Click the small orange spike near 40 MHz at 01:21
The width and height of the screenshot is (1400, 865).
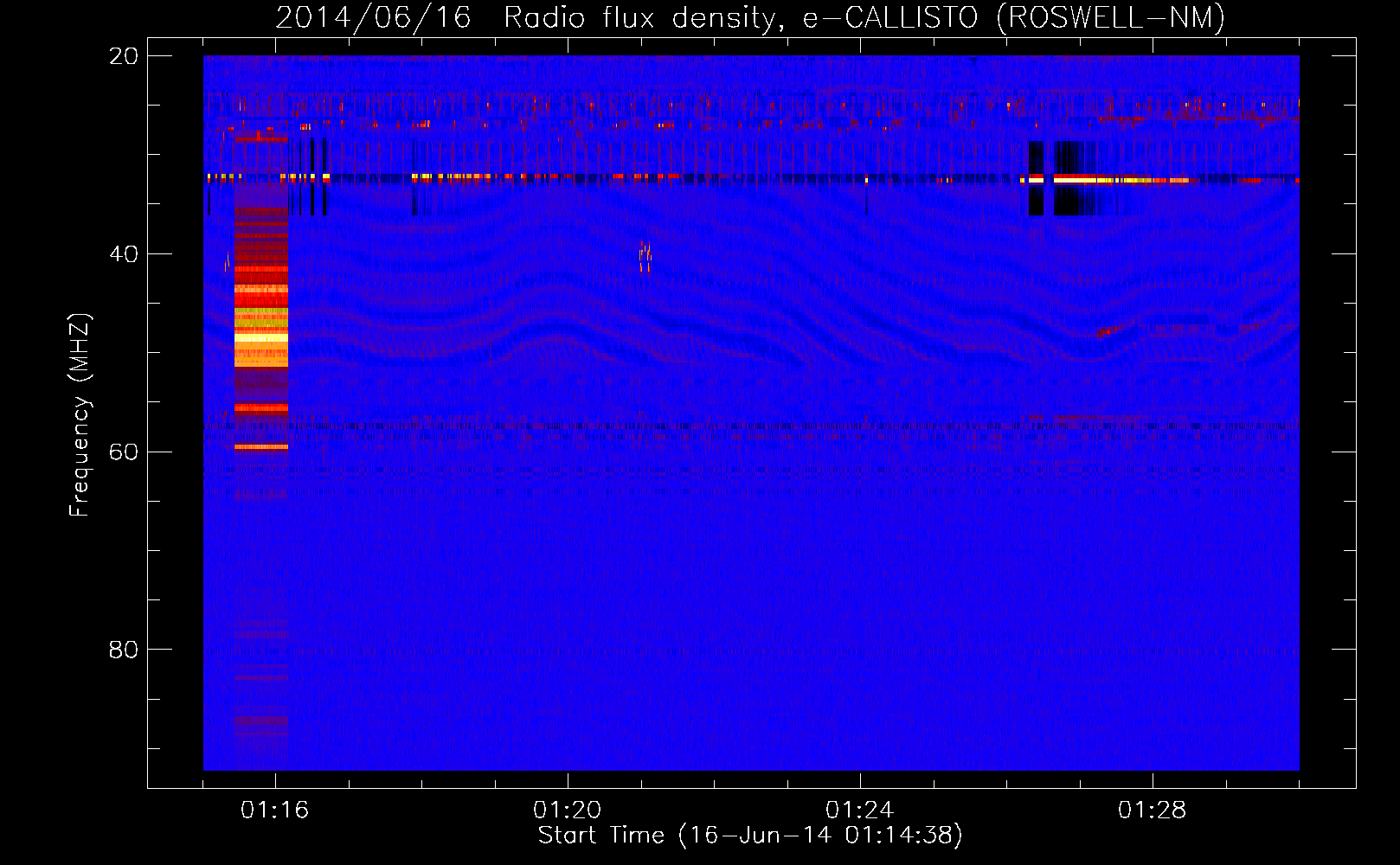(645, 256)
